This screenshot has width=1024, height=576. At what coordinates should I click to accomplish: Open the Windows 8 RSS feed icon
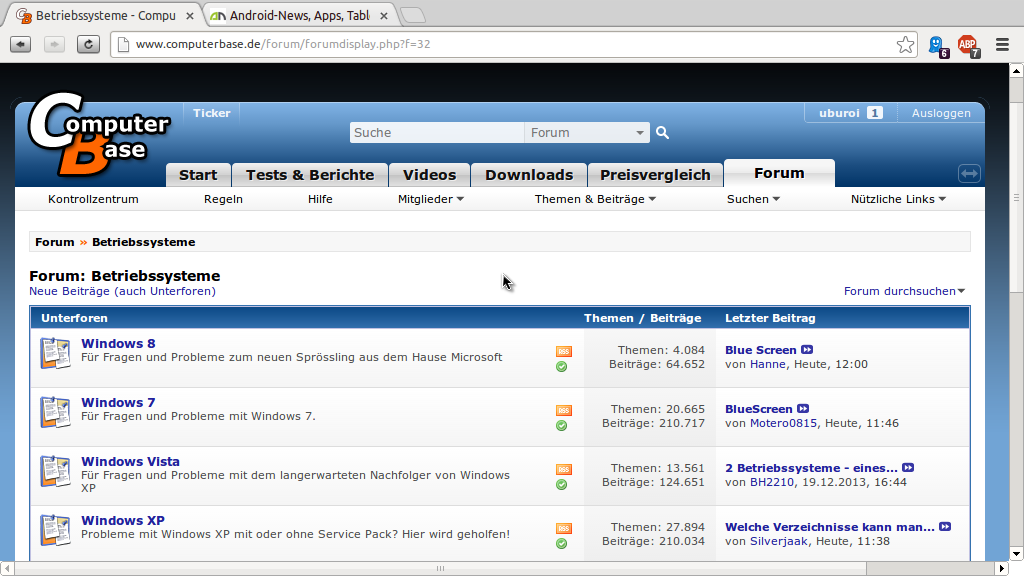coord(564,351)
